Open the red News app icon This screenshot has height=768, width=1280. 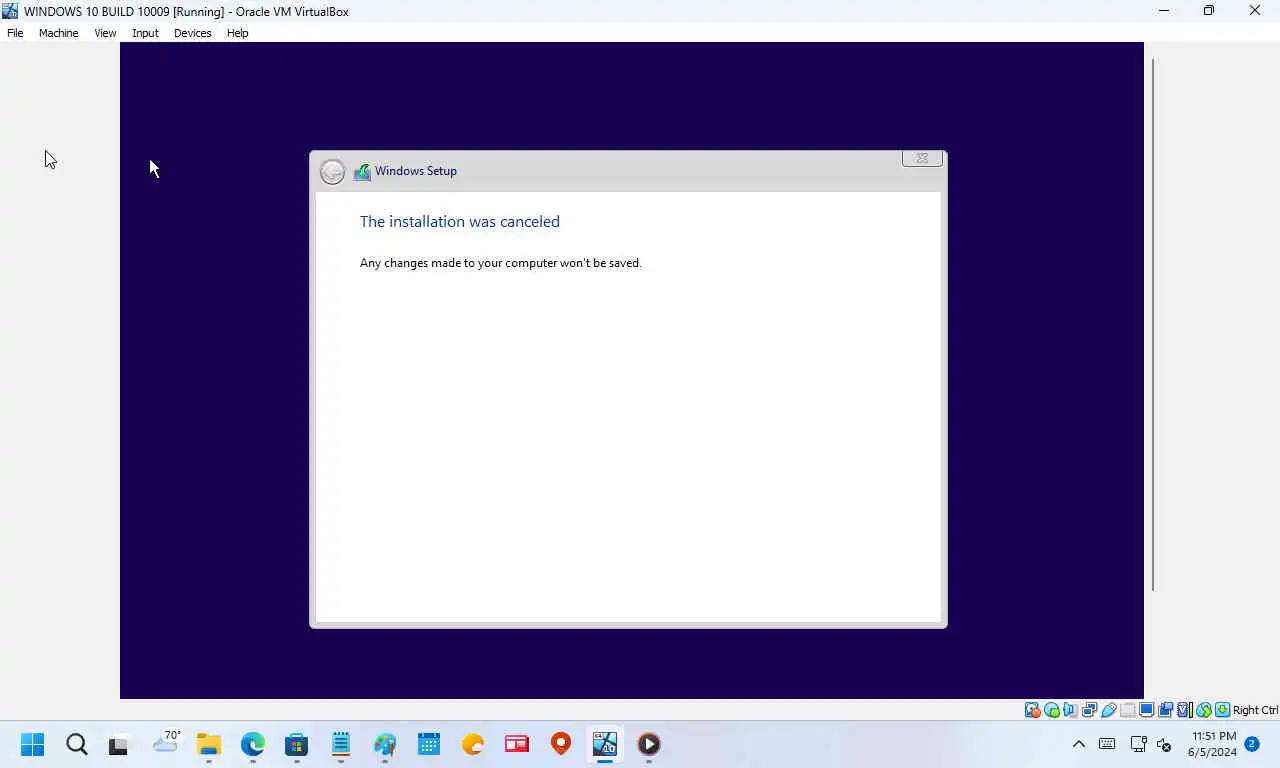517,744
